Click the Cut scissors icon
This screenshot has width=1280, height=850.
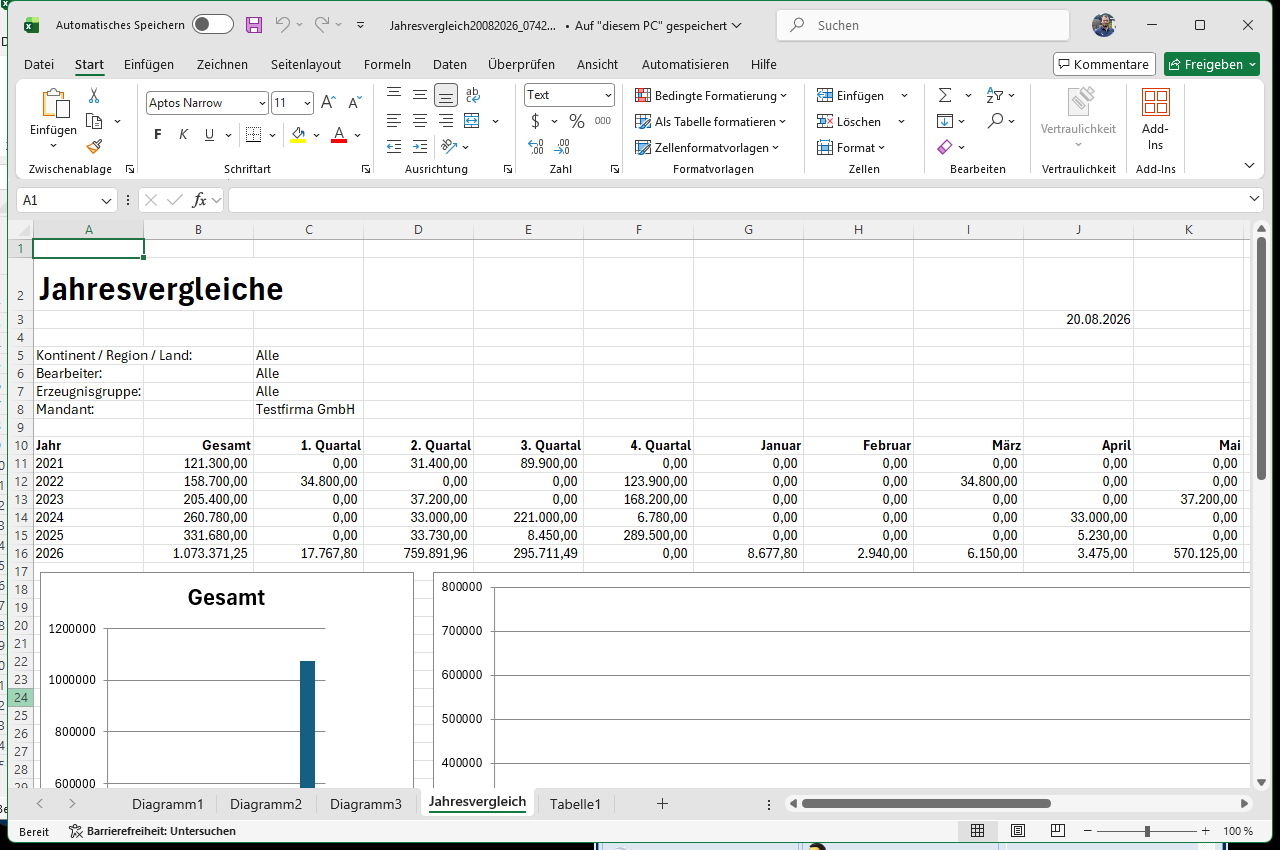94,96
